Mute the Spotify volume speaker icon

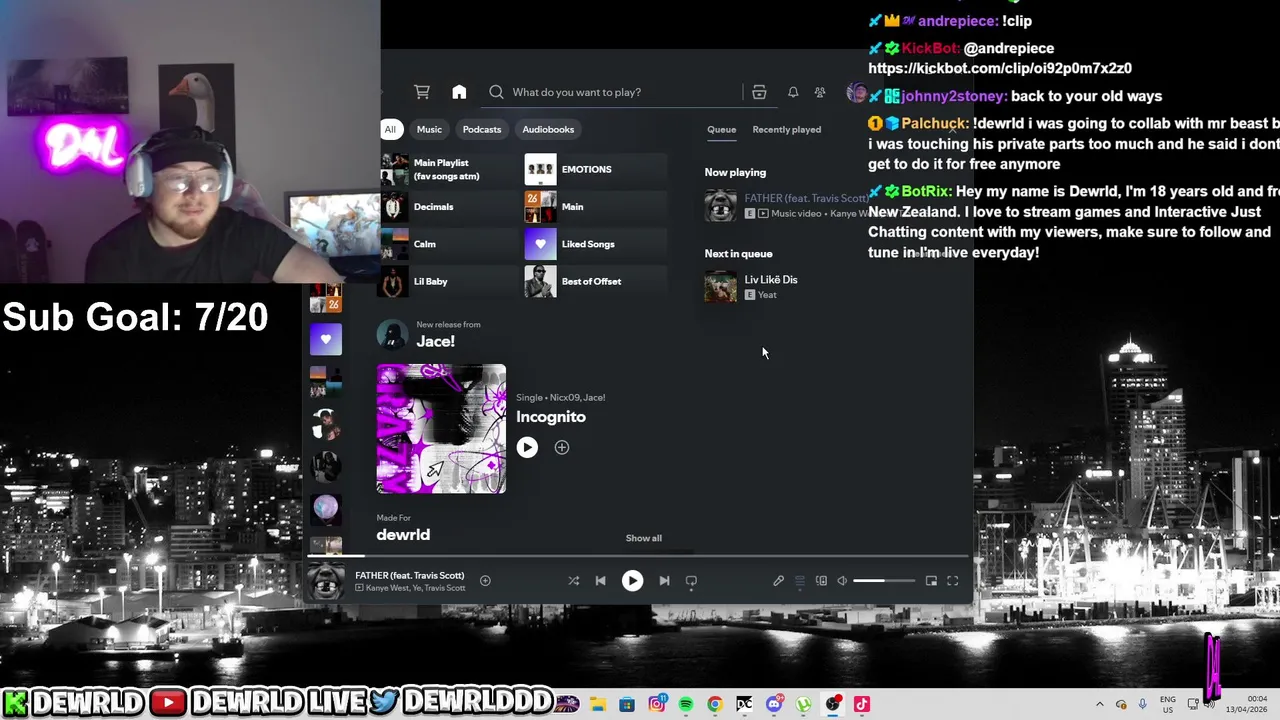click(842, 580)
